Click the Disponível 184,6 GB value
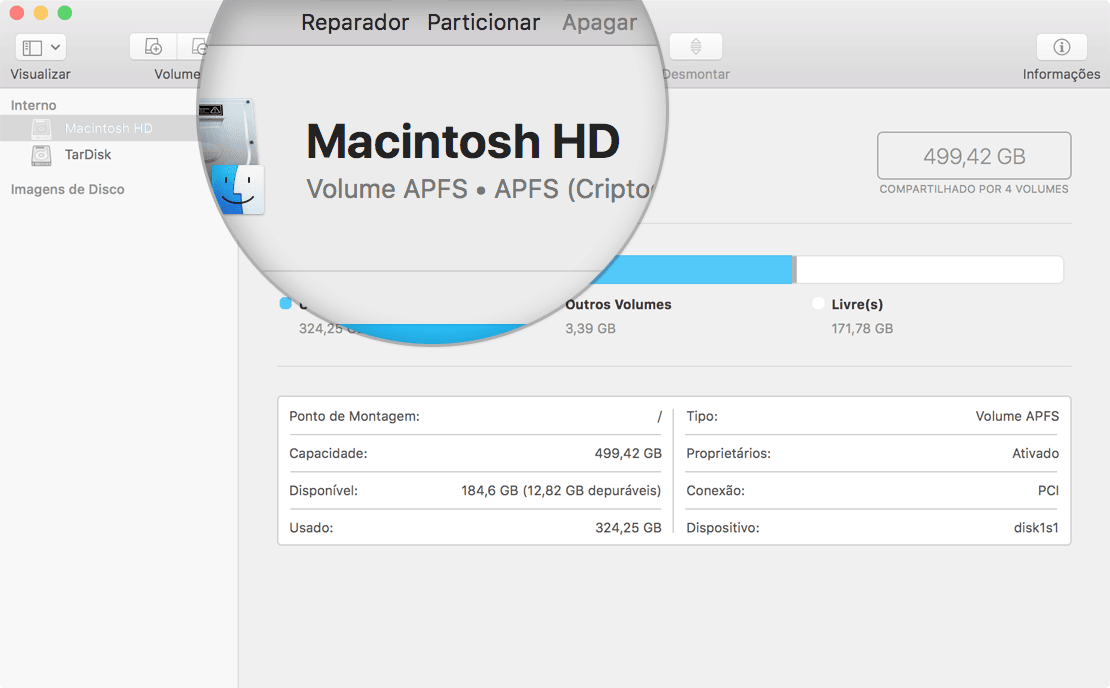Viewport: 1110px width, 688px height. 561,491
